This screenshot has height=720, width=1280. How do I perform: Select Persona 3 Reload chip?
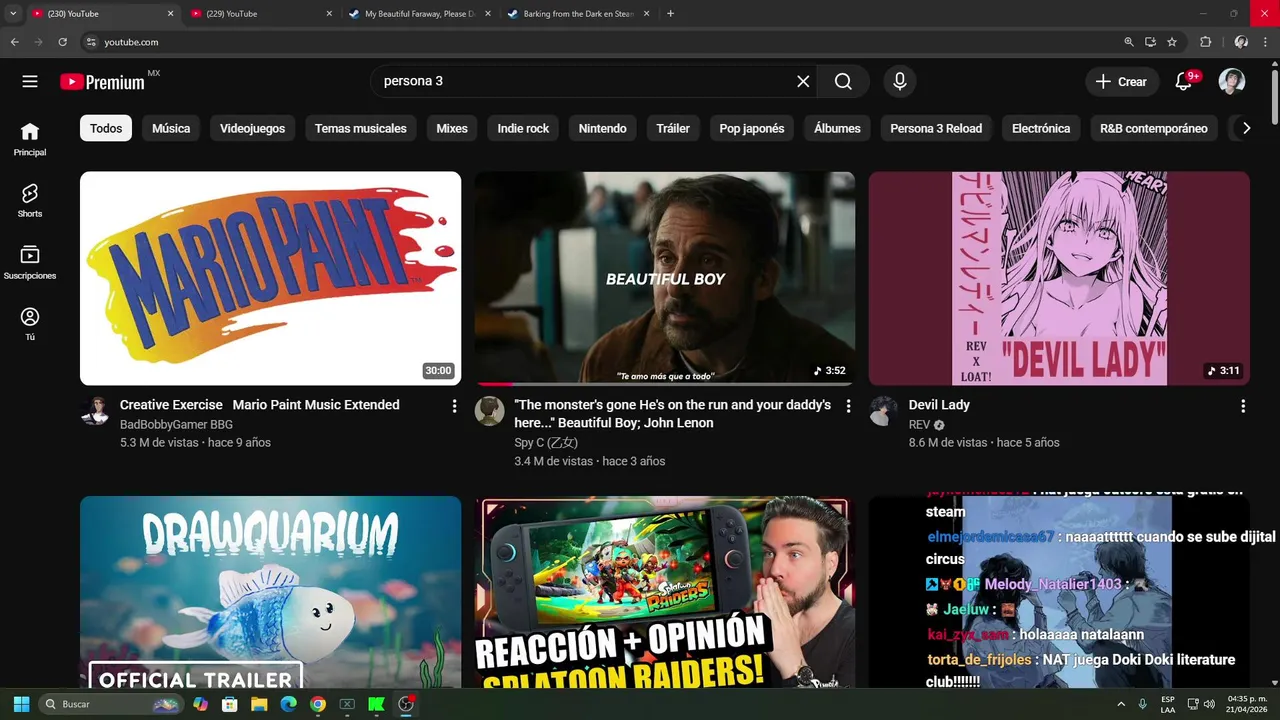tap(936, 128)
